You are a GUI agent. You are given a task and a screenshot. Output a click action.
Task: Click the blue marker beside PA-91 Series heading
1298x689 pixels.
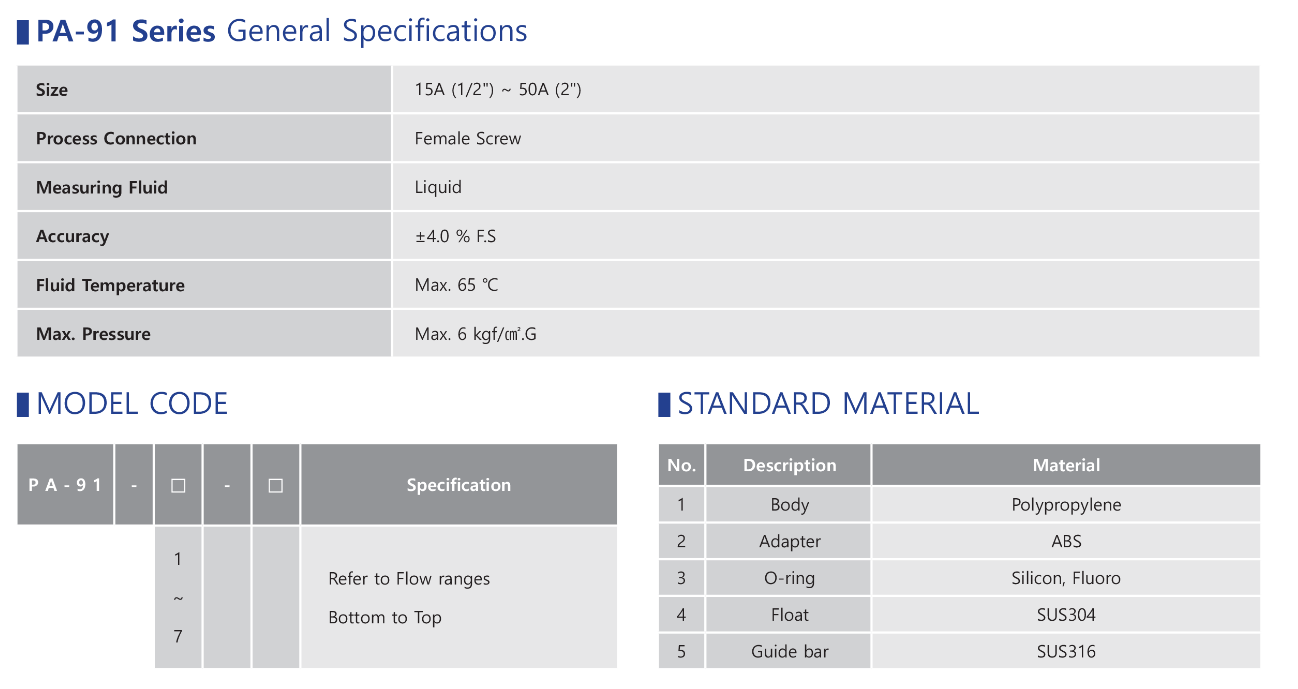click(x=23, y=32)
